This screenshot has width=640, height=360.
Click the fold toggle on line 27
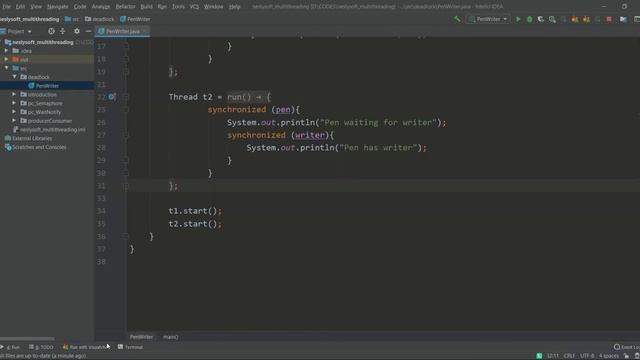tap(126, 135)
